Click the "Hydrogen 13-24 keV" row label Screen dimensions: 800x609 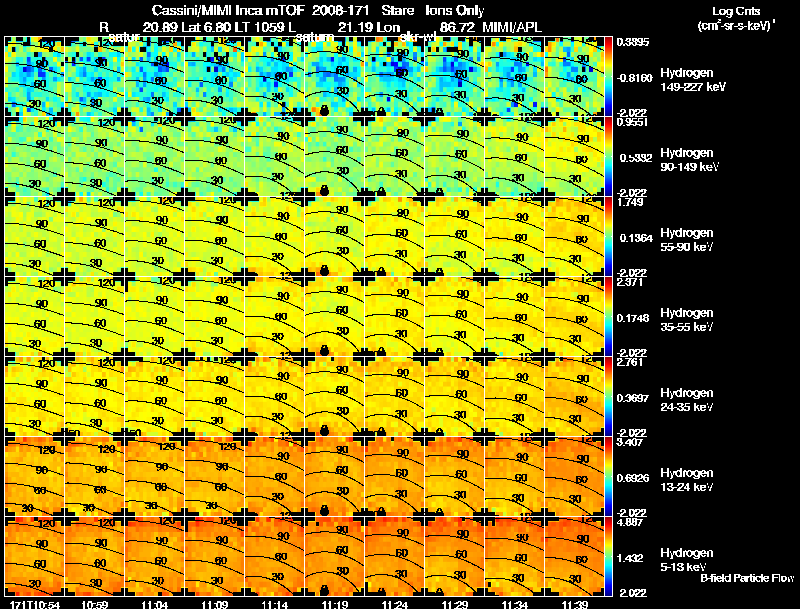687,480
